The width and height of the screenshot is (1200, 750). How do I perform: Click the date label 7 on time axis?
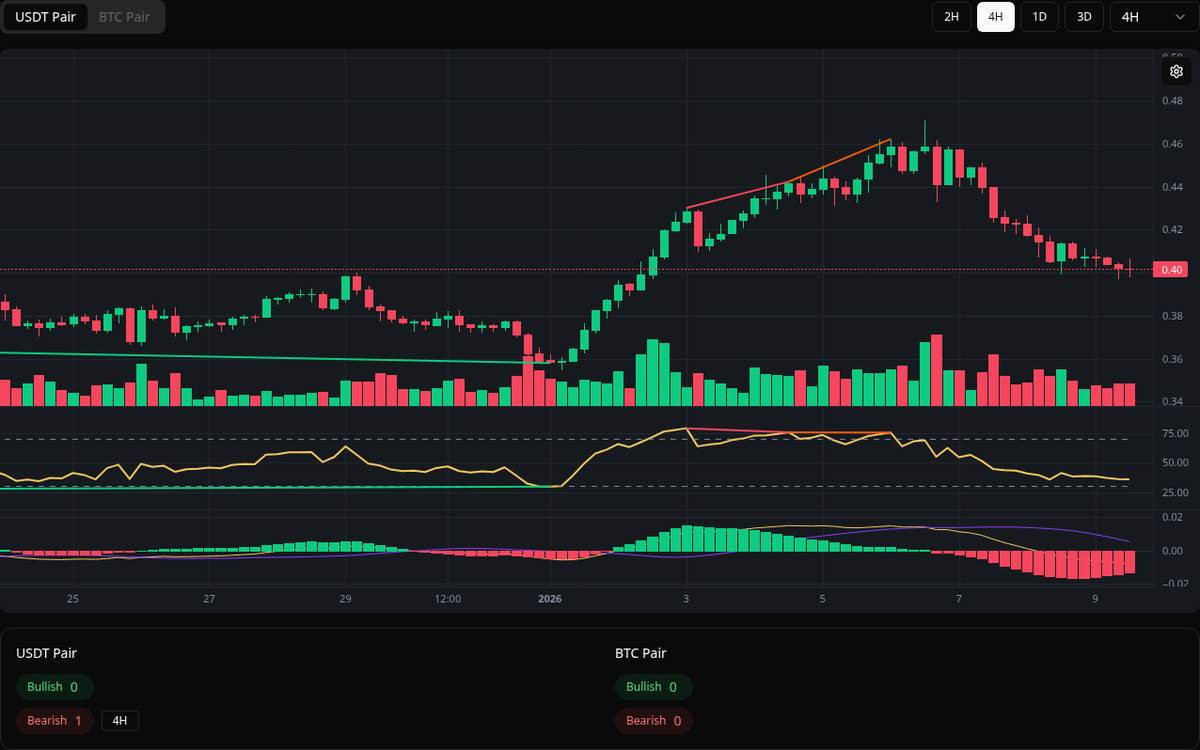(958, 599)
